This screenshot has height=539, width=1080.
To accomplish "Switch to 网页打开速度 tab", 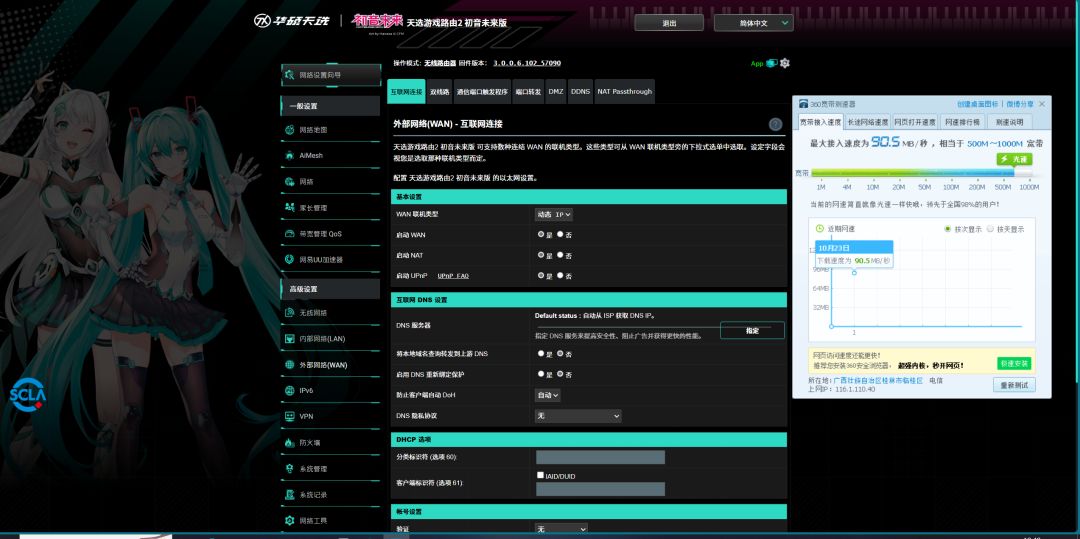I will (915, 122).
